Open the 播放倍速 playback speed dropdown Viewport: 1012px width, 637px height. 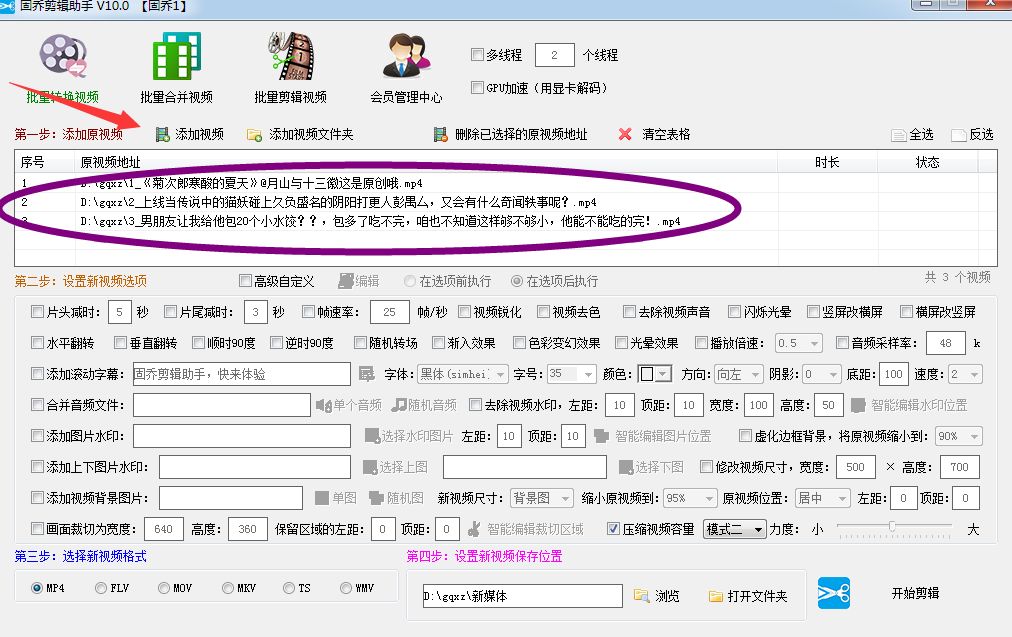pyautogui.click(x=797, y=342)
